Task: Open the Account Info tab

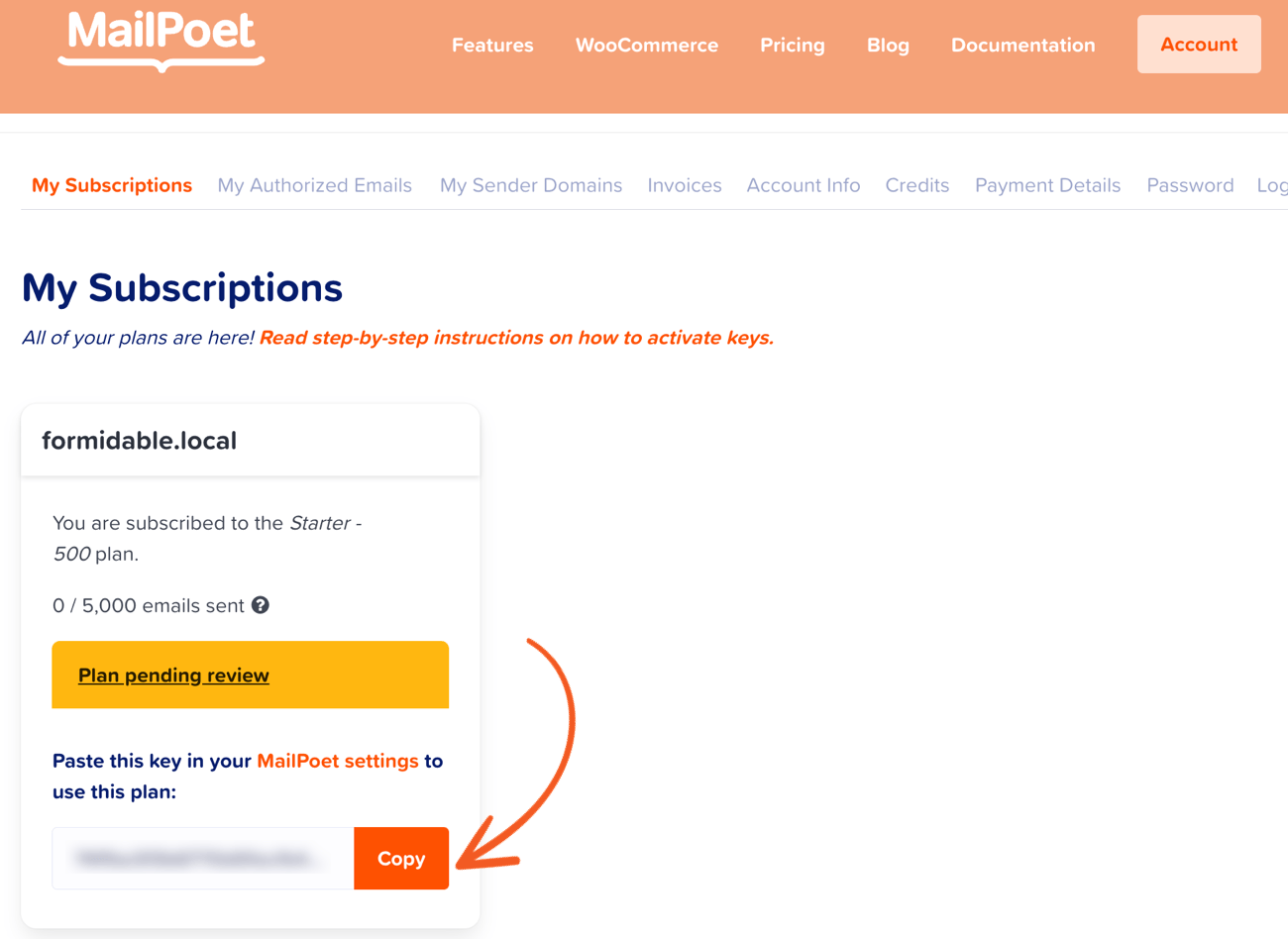Action: [804, 185]
